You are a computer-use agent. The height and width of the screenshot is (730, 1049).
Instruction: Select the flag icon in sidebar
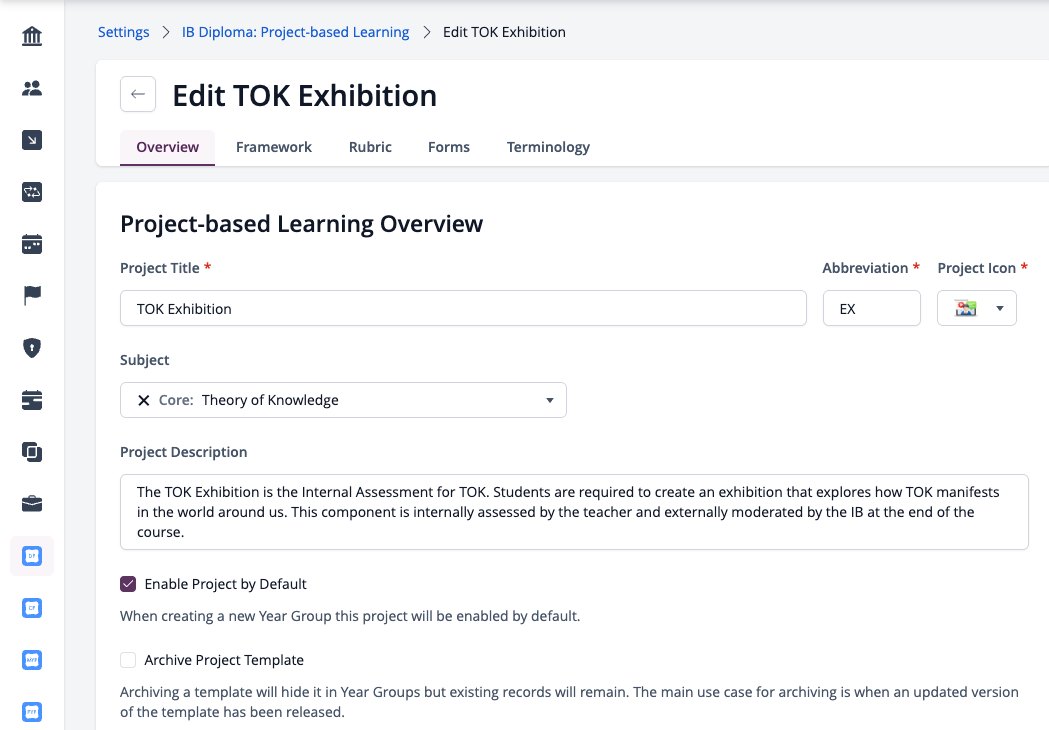pyautogui.click(x=31, y=295)
